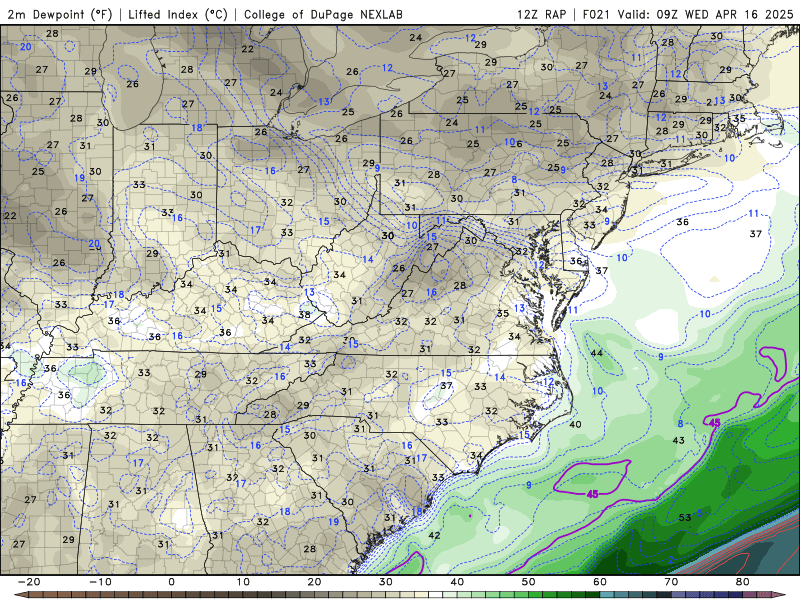Click the "50" label on the color scale
The width and height of the screenshot is (800, 600).
click(529, 582)
